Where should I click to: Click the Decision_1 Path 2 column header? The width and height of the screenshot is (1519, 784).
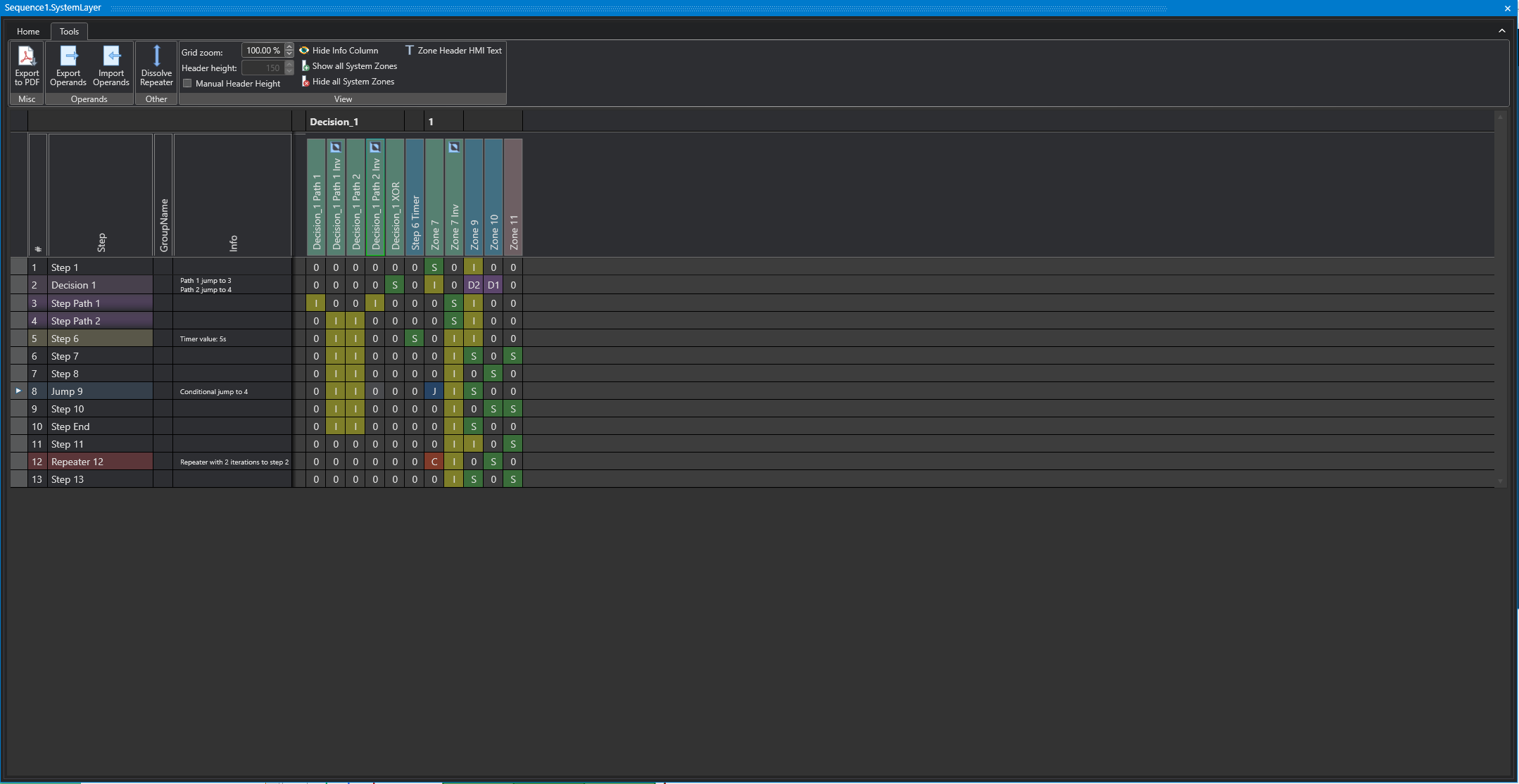(355, 196)
